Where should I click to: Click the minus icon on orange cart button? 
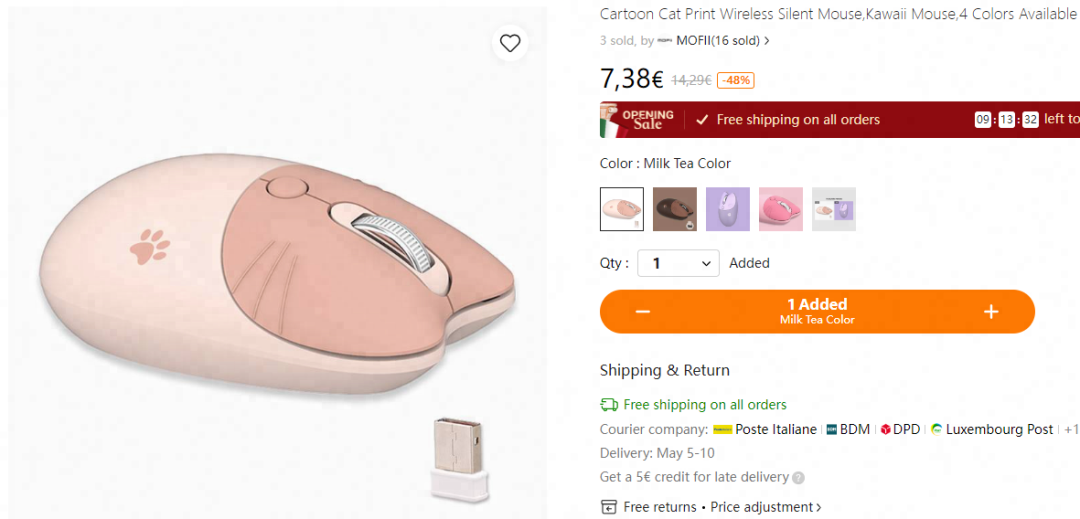coord(643,312)
